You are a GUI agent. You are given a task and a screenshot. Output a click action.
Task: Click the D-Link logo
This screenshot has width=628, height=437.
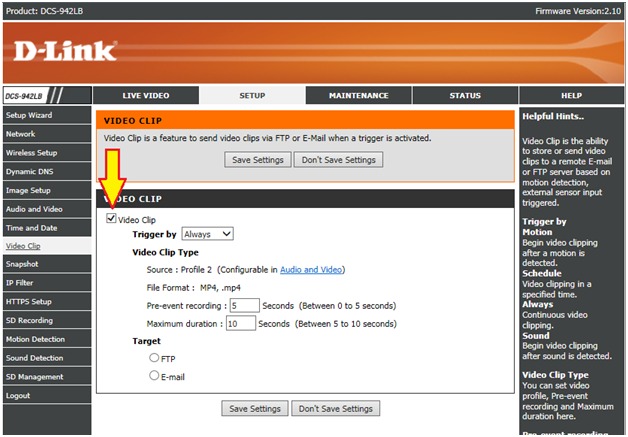[x=65, y=51]
